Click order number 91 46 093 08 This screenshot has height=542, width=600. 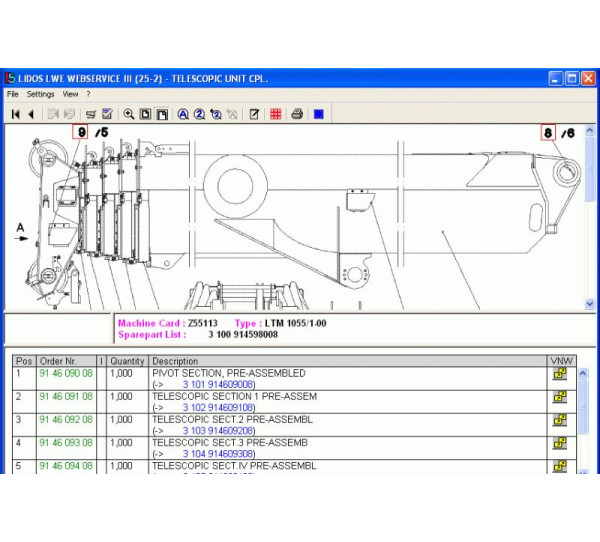[66, 442]
